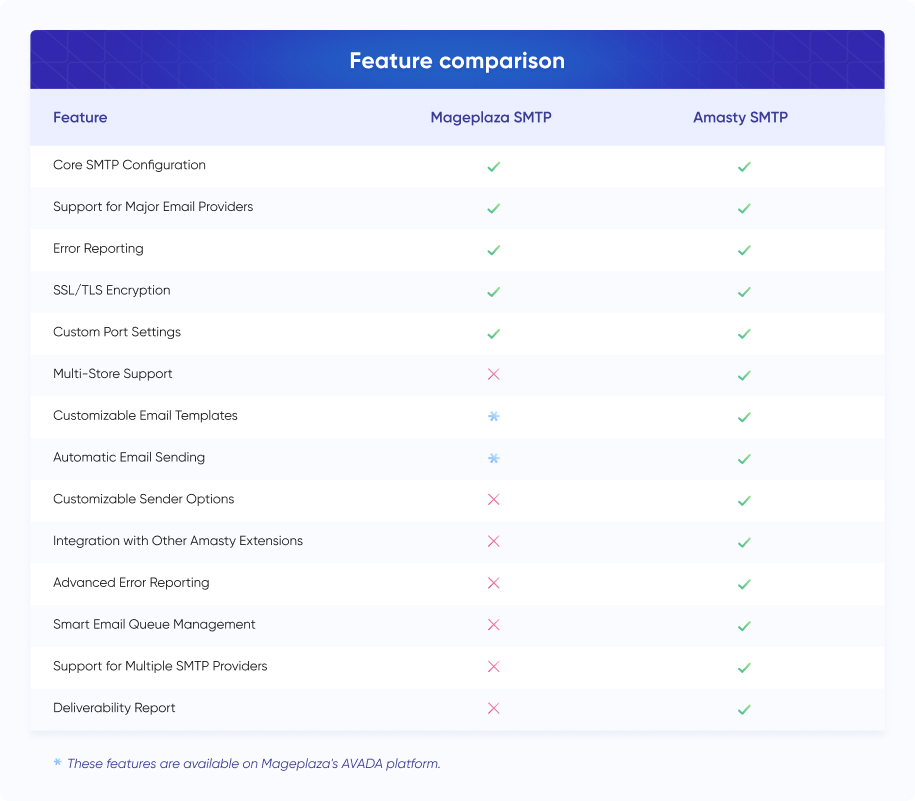Click Amasty checkmark for Error Reporting
Image resolution: width=915 pixels, height=801 pixels.
744,250
